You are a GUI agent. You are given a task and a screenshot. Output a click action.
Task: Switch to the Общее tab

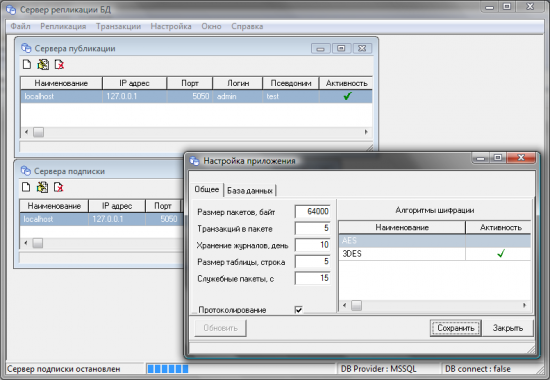click(207, 189)
